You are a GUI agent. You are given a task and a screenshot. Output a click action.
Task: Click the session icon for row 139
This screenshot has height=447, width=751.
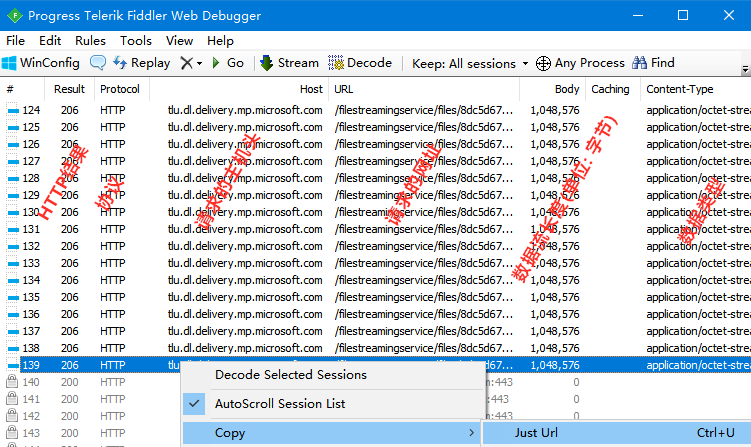click(12, 366)
